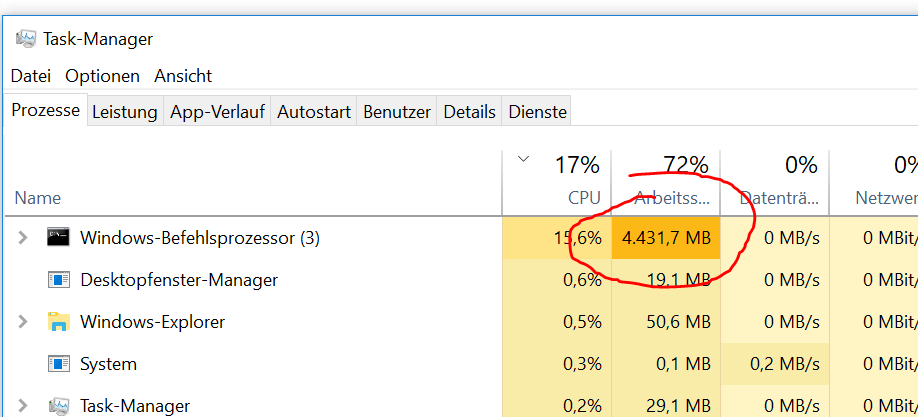Click the Windows-Explorer folder icon
The width and height of the screenshot is (918, 417).
(x=59, y=322)
